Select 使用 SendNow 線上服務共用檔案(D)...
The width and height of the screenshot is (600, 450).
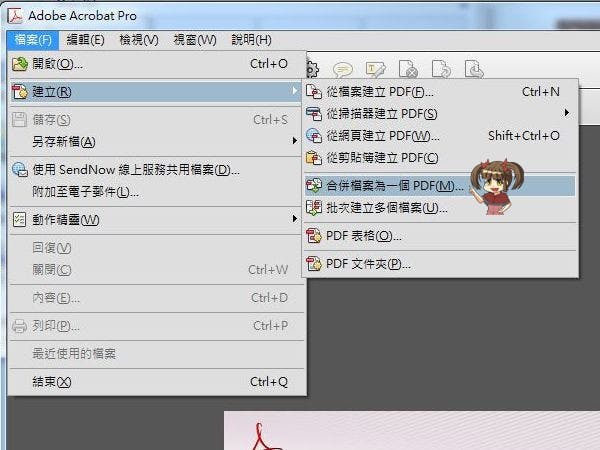pyautogui.click(x=157, y=170)
